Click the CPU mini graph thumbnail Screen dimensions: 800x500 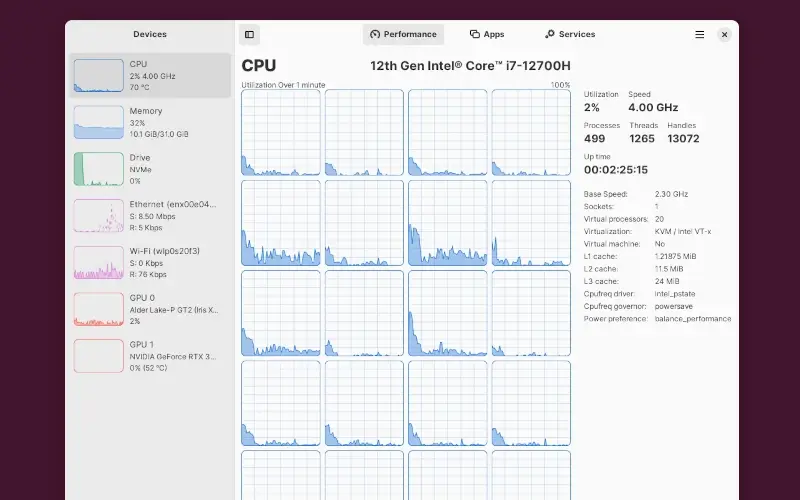coord(98,76)
